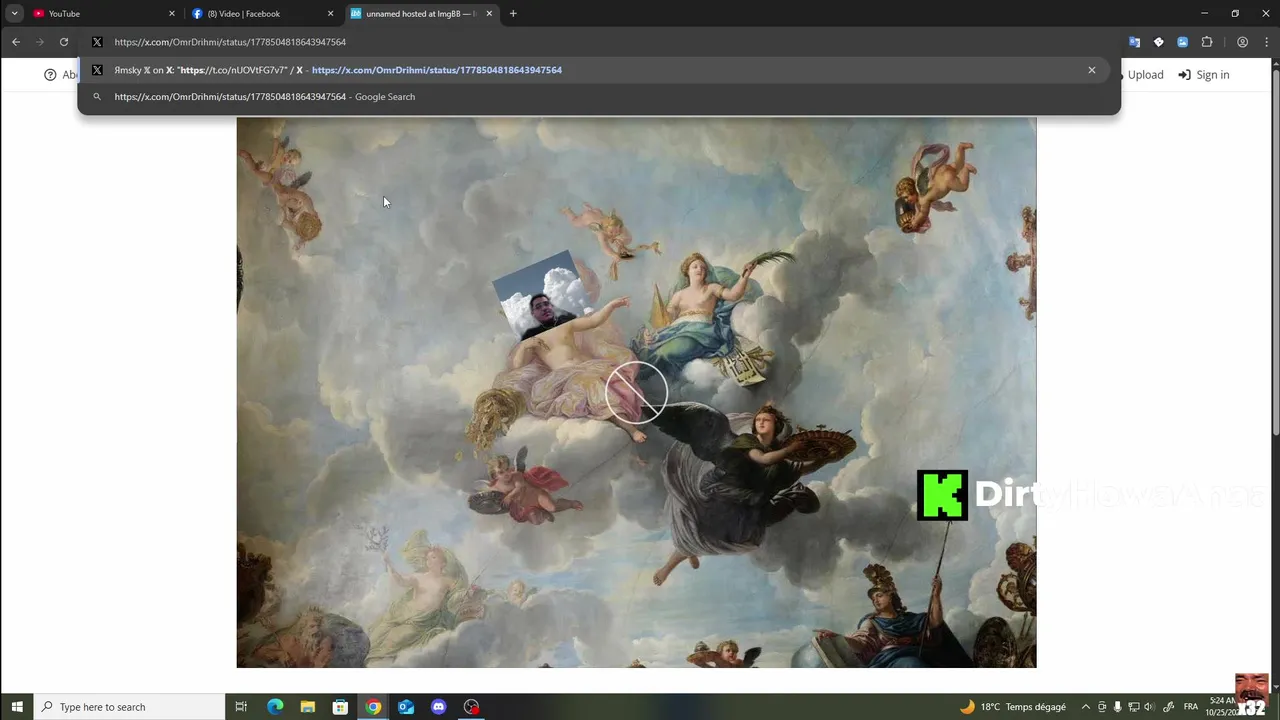1280x720 pixels.
Task: Reload the current page
Action: coord(64,42)
